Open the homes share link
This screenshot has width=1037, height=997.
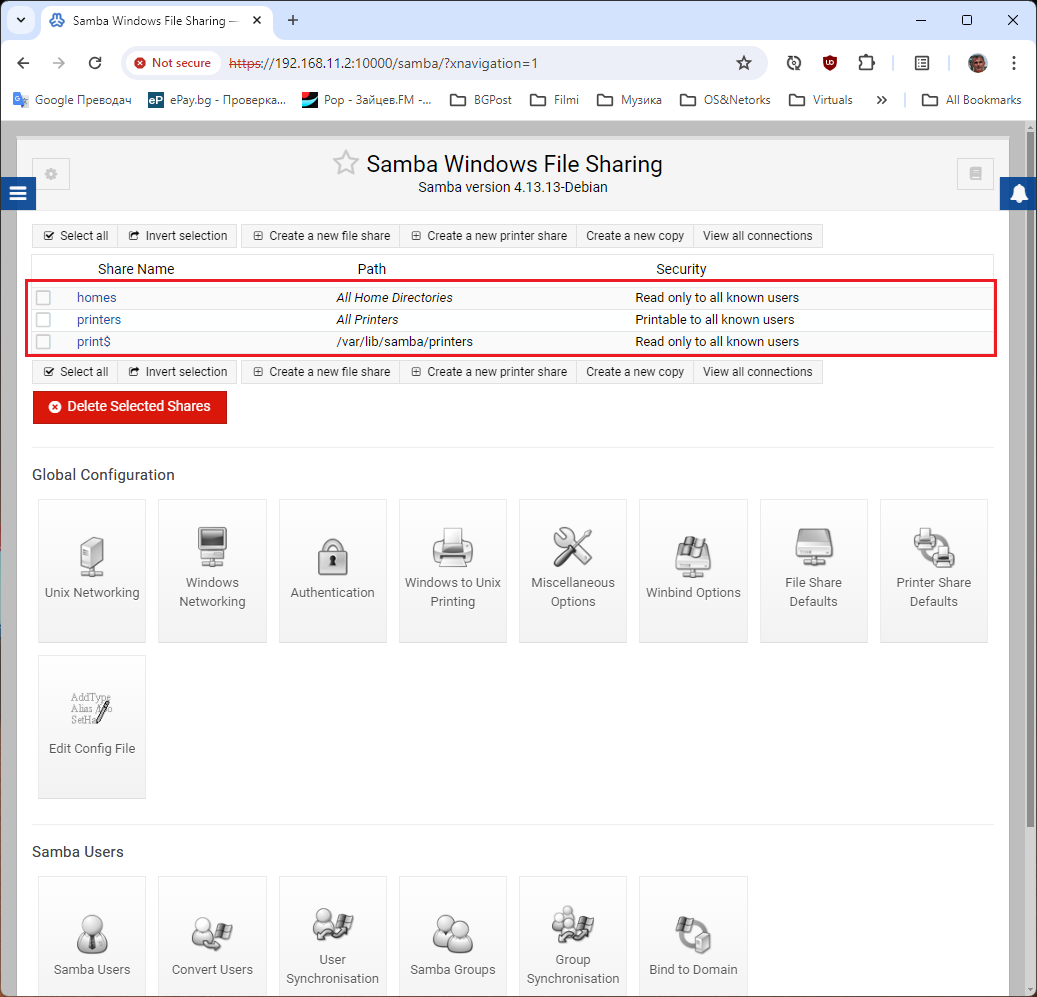click(97, 298)
